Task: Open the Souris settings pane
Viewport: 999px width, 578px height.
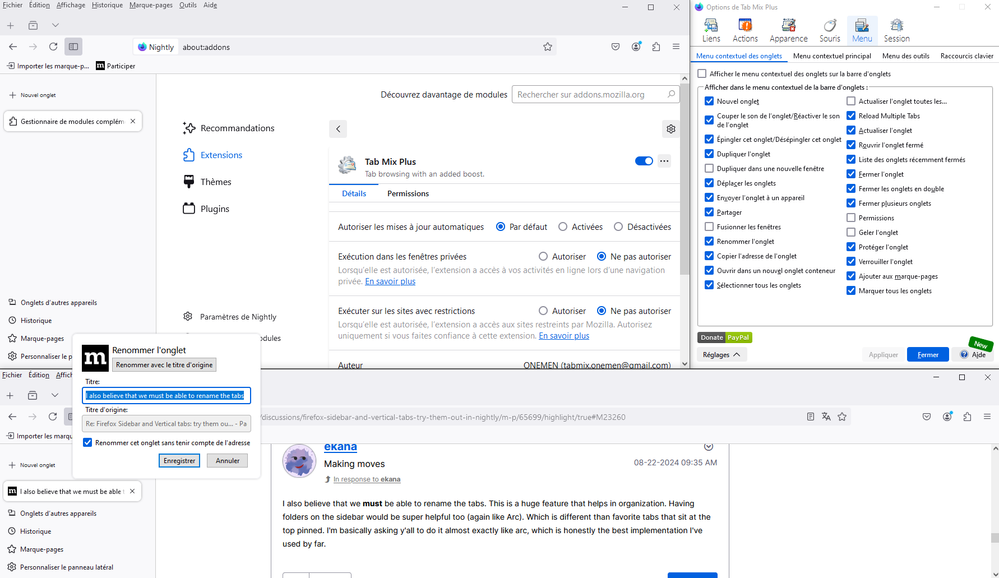Action: coord(829,30)
